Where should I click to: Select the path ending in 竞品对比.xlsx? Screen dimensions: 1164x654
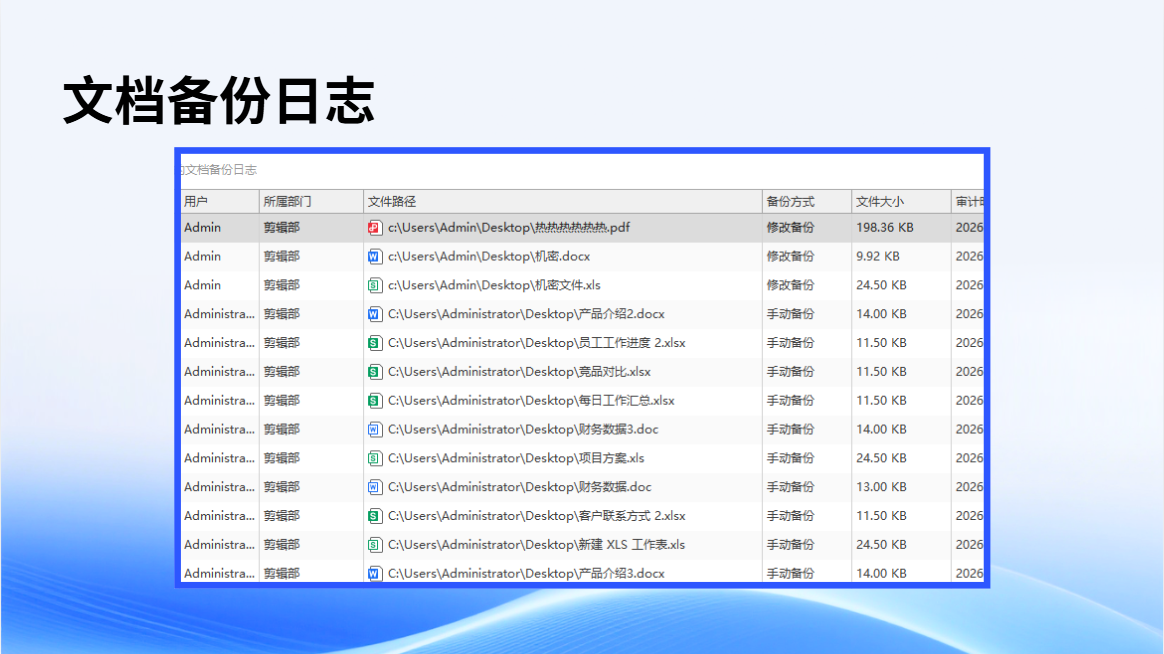point(520,372)
